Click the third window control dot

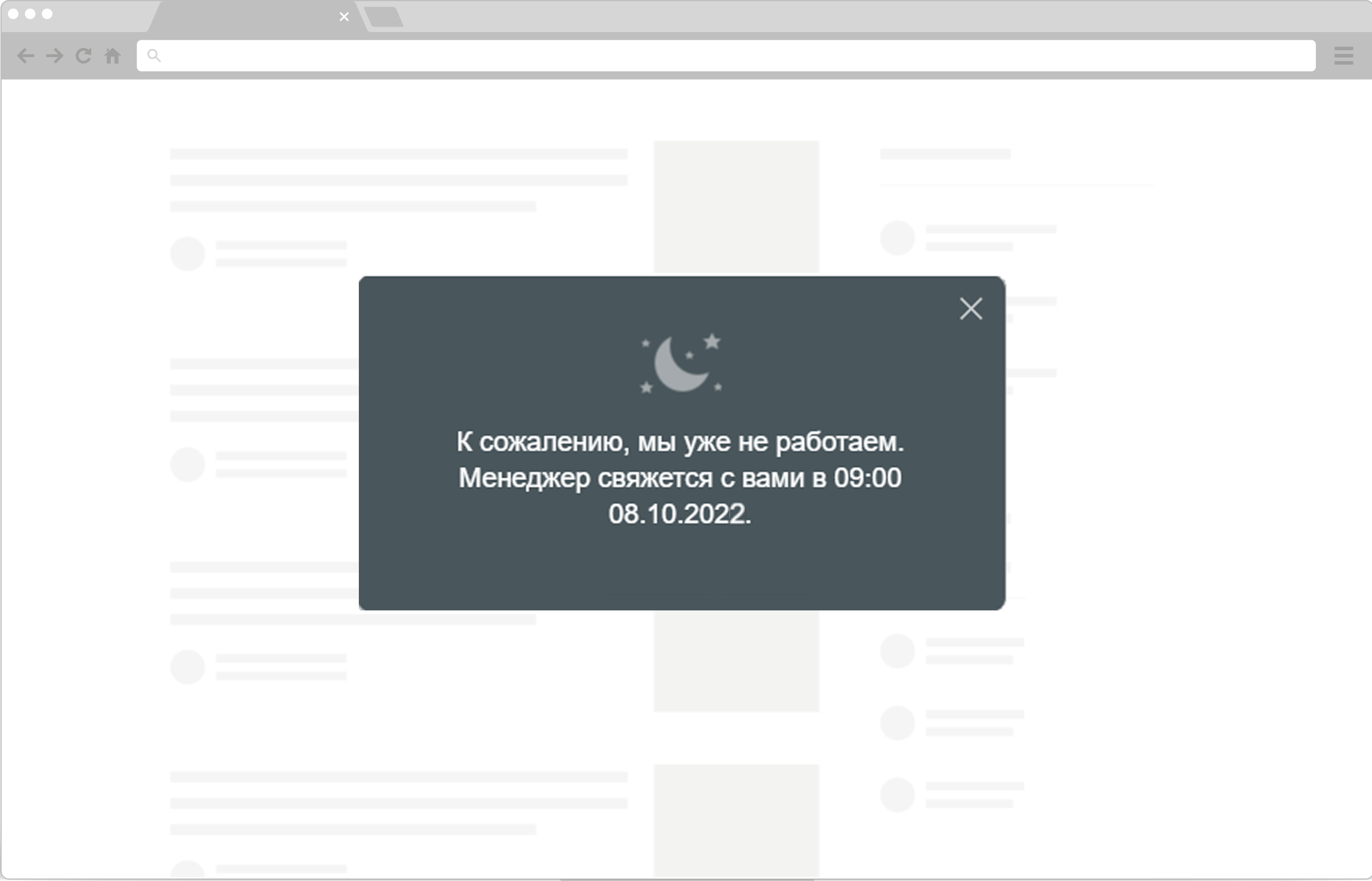point(48,13)
